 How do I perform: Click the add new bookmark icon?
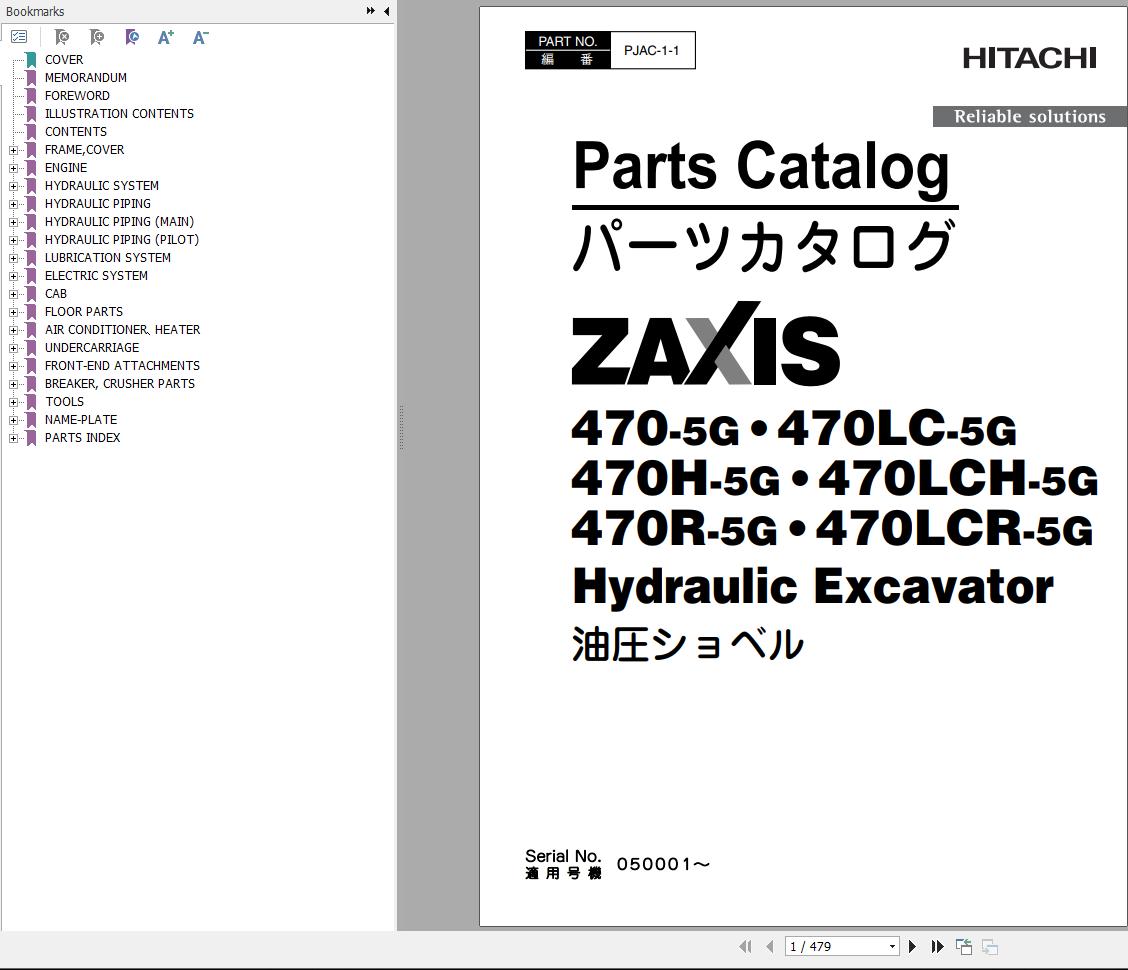96,37
